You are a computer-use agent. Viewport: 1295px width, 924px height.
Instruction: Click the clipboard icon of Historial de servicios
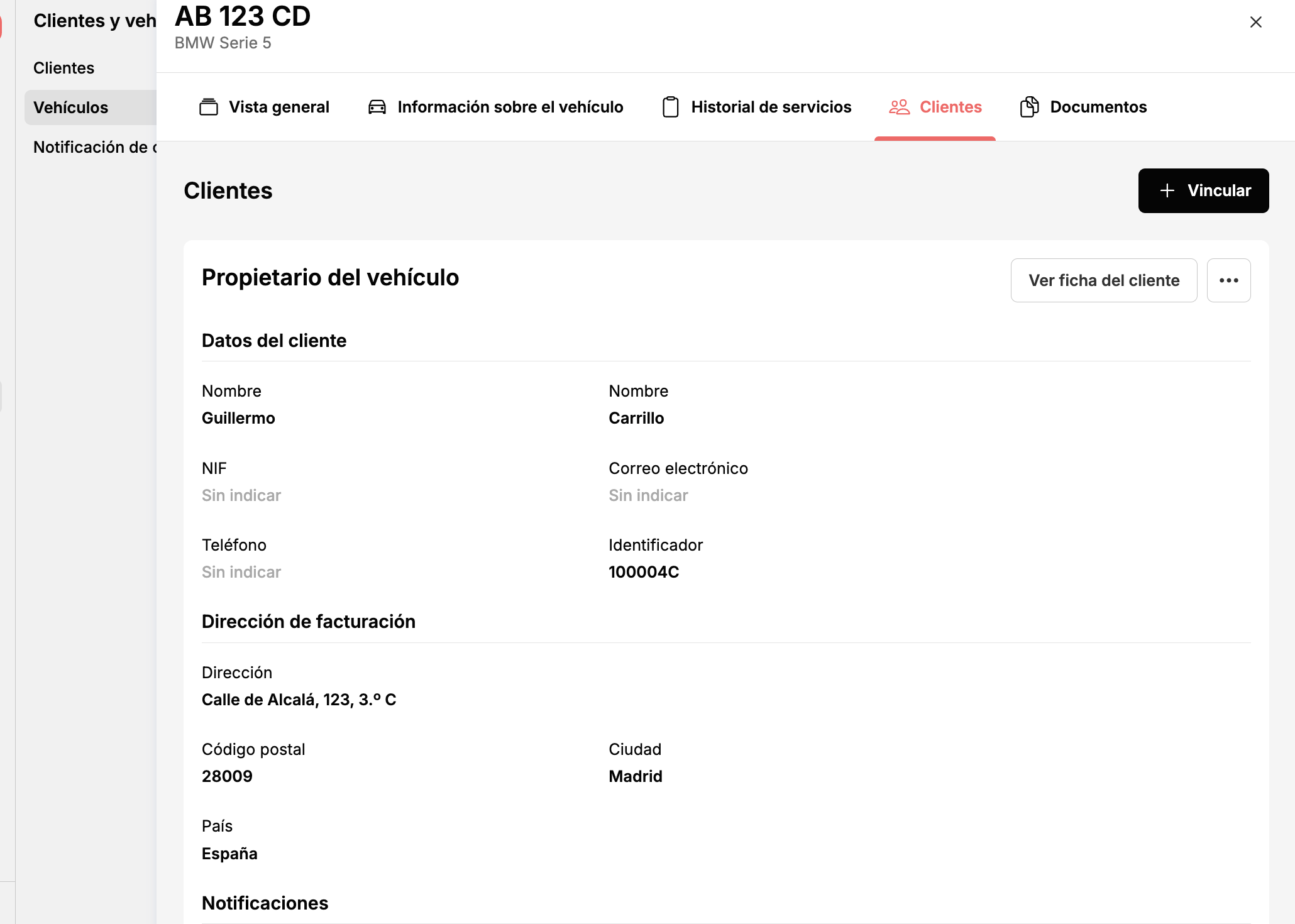pyautogui.click(x=671, y=107)
